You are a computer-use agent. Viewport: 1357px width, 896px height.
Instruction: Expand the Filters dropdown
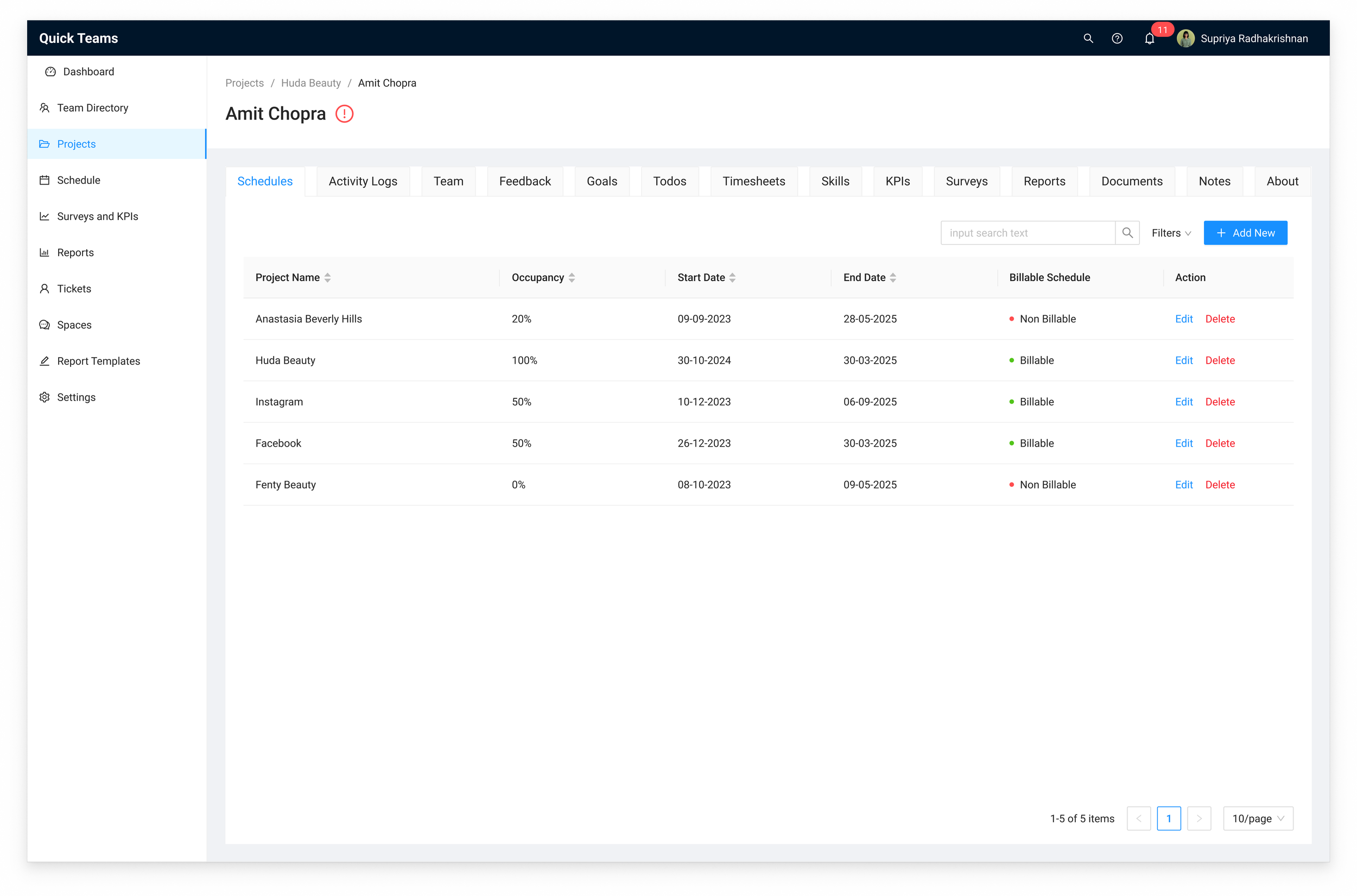[1171, 233]
